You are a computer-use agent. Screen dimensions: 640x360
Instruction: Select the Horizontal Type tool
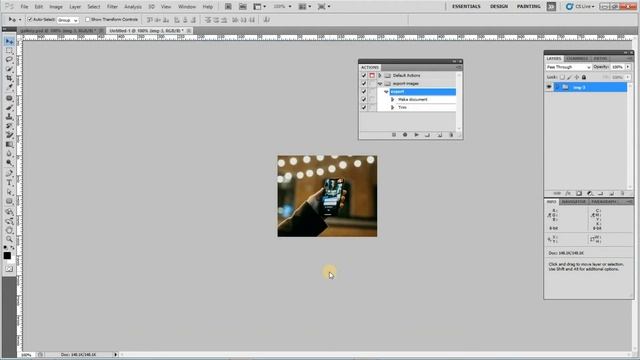(x=9, y=183)
